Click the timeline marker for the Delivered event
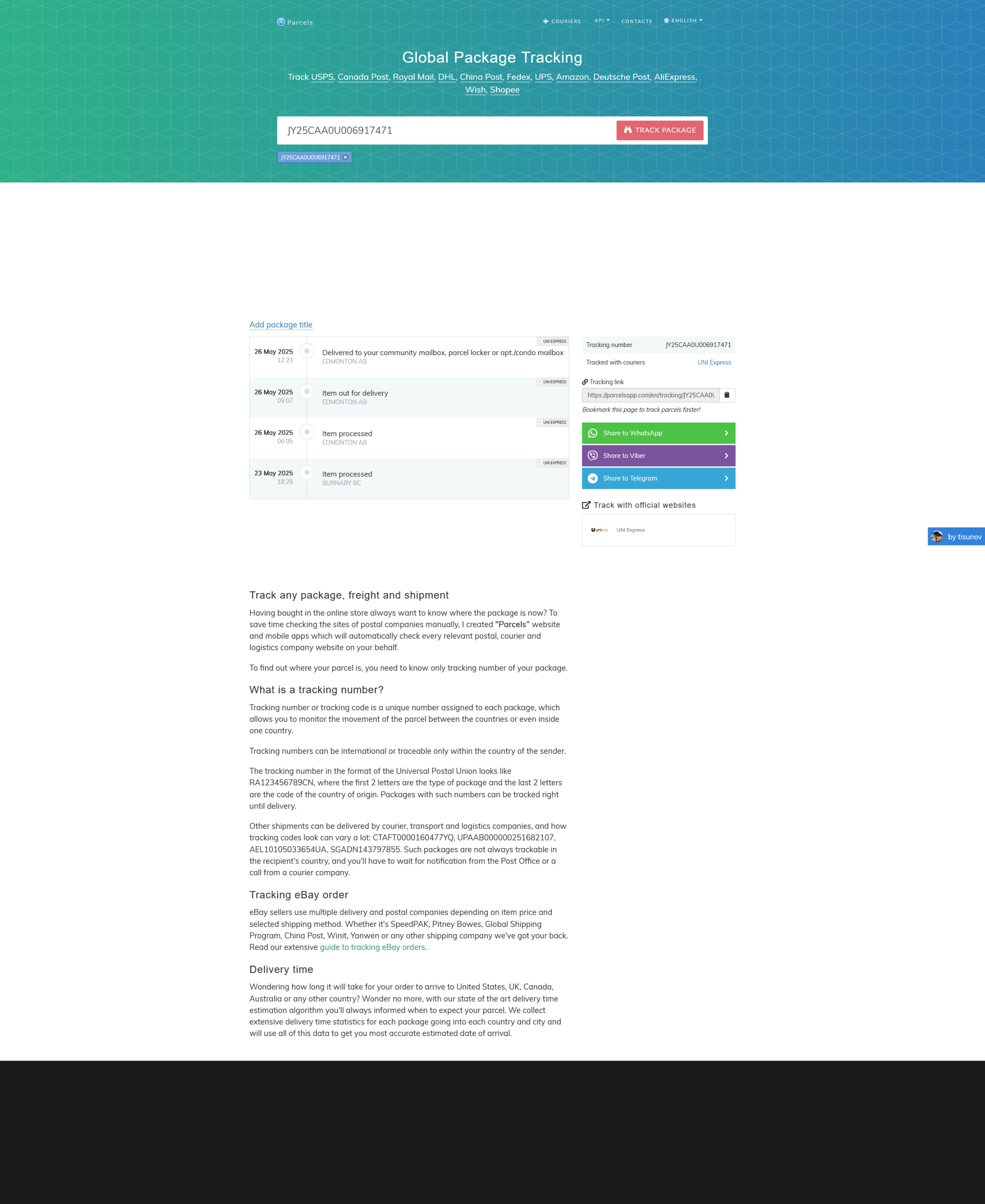Viewport: 985px width, 1204px height. click(x=307, y=351)
